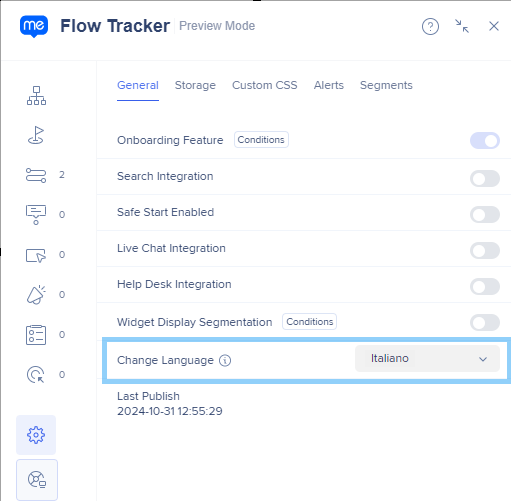Click the settings gear icon in sidebar
Image resolution: width=511 pixels, height=501 pixels.
(36, 435)
